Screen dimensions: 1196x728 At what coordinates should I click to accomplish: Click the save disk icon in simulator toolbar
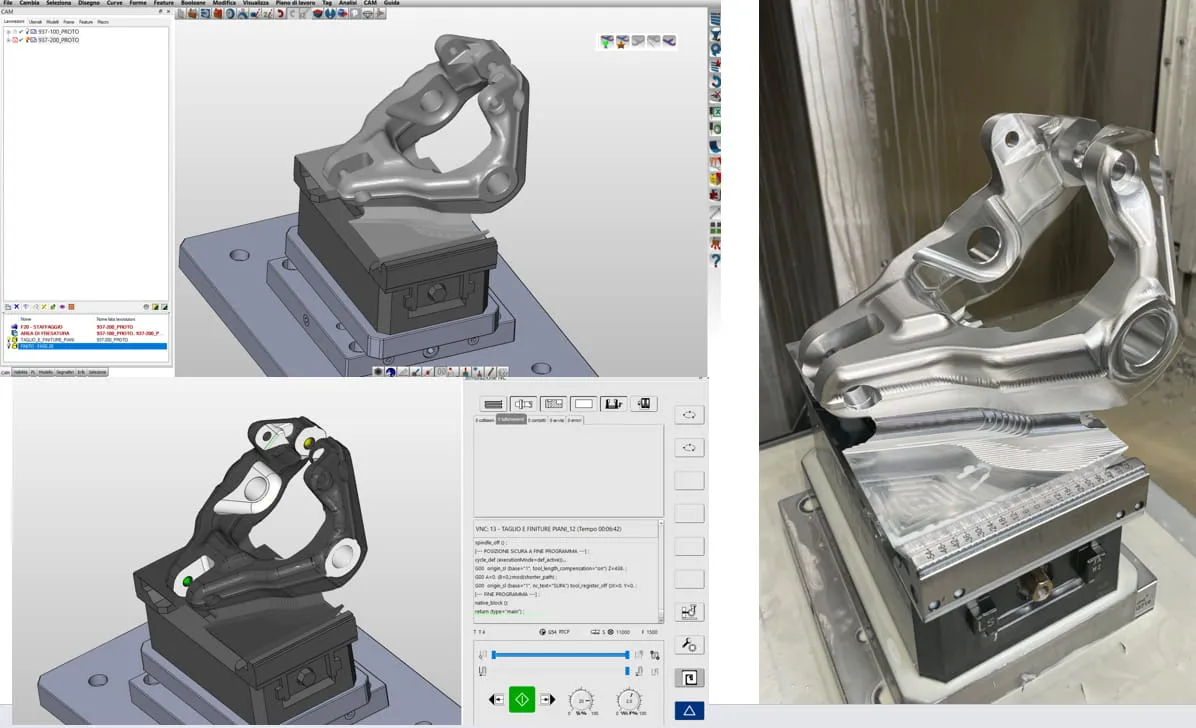613,404
